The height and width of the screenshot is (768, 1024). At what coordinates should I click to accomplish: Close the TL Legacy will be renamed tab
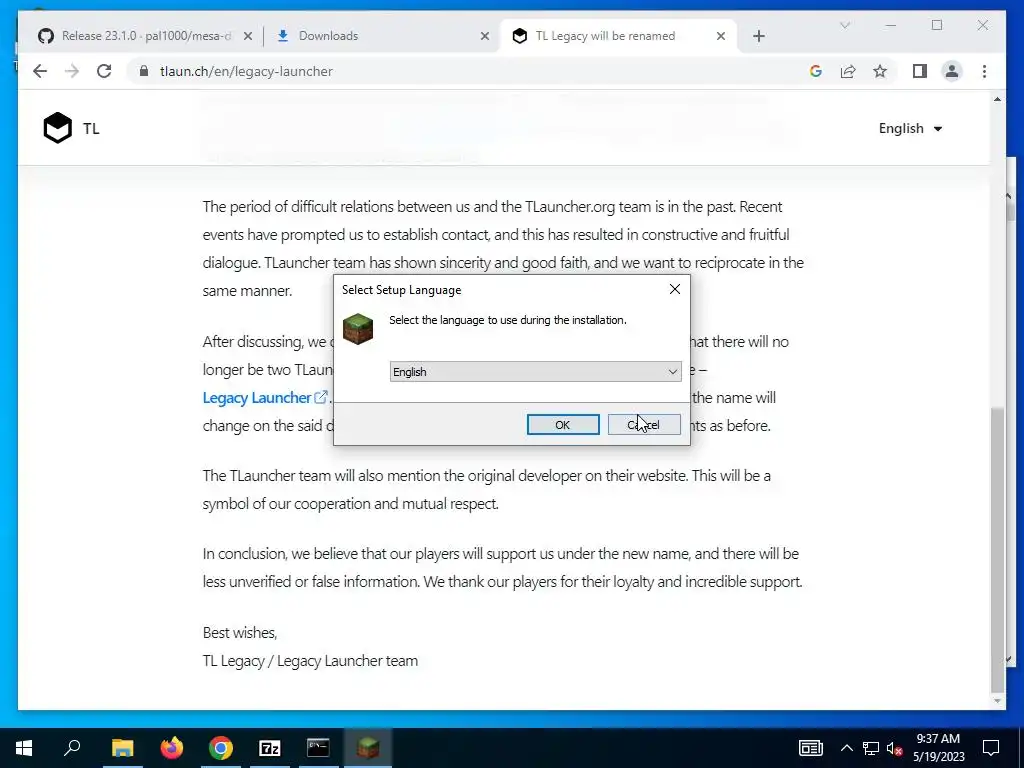720,36
